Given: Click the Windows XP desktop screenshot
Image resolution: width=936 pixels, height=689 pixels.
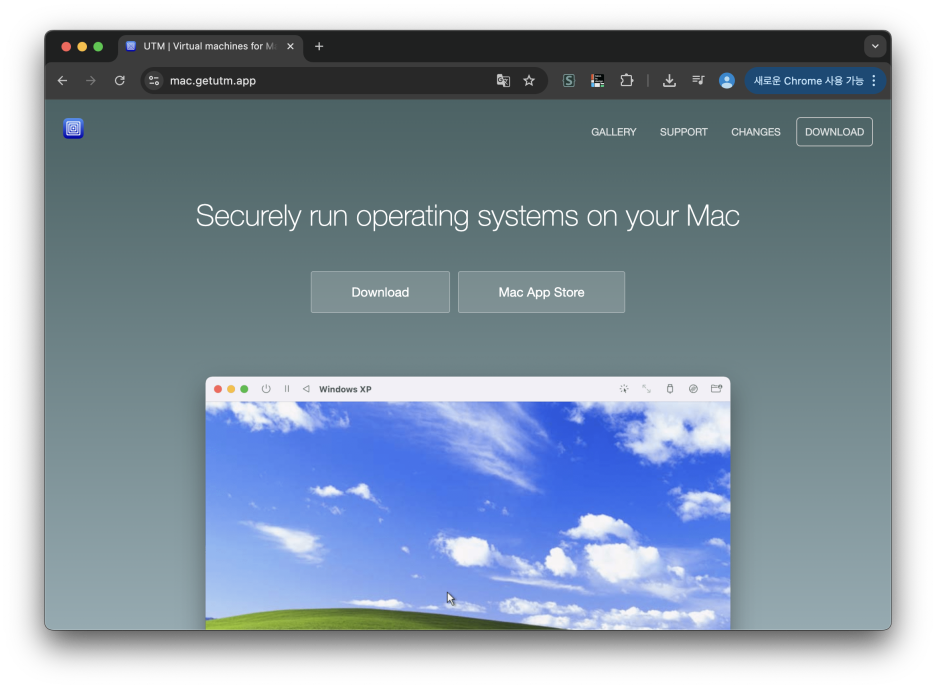Looking at the screenshot, I should [468, 515].
